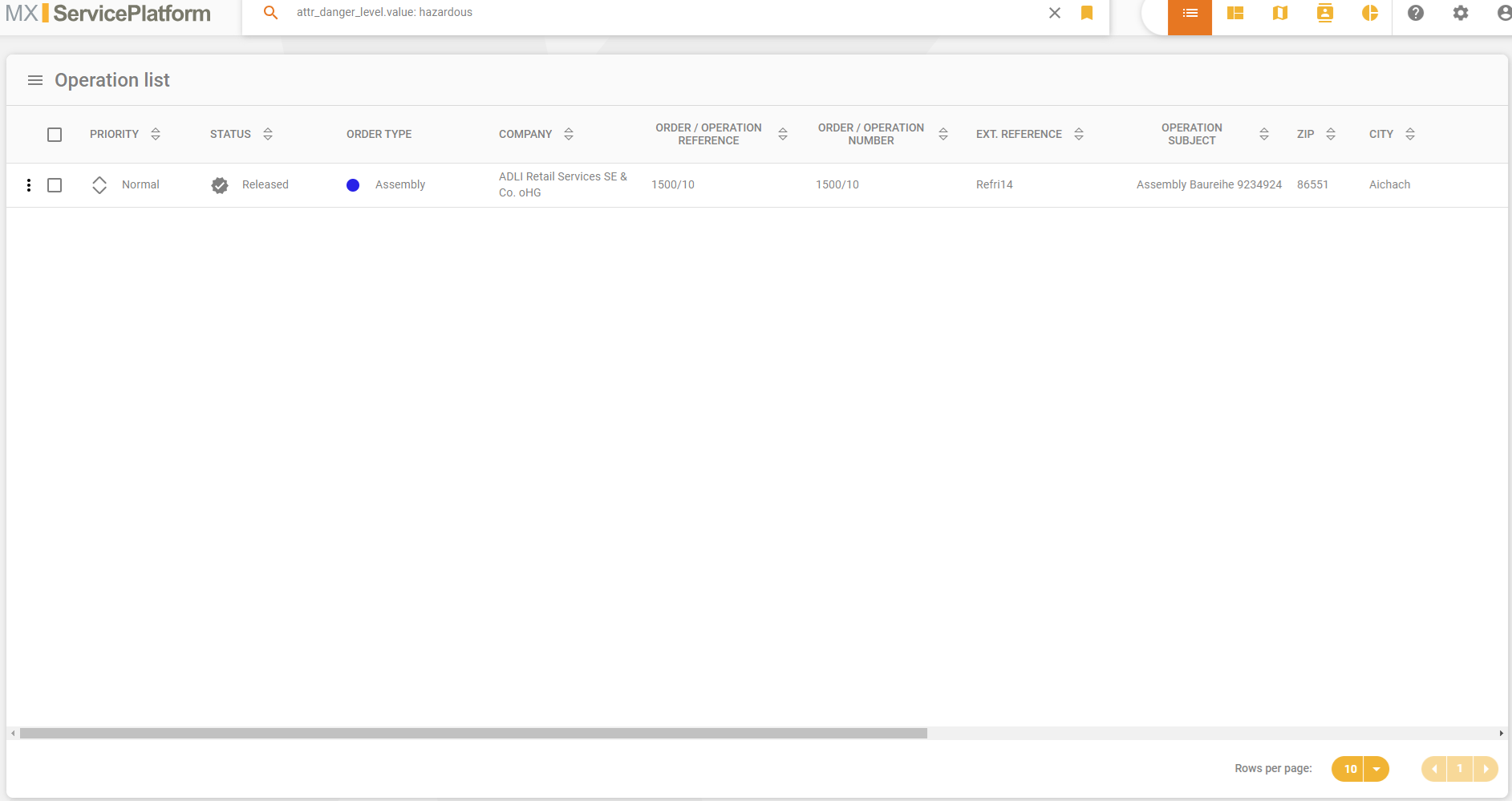This screenshot has height=801, width=1512.
Task: Click the Normal priority text
Action: [x=140, y=184]
